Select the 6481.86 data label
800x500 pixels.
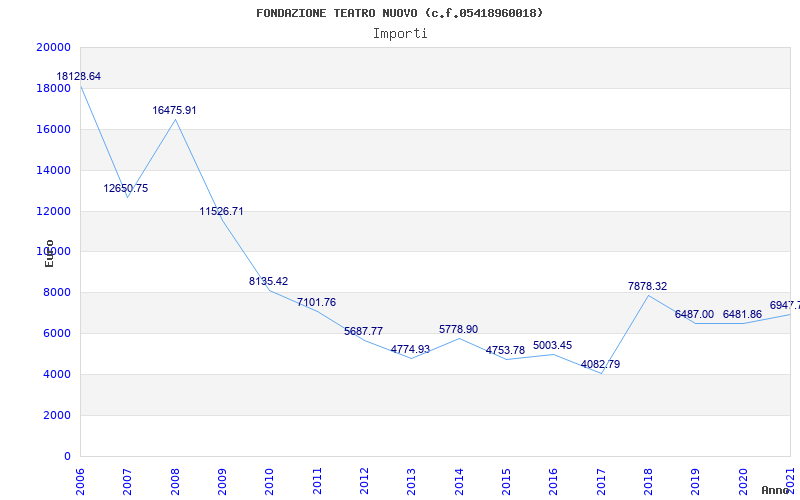tap(742, 314)
